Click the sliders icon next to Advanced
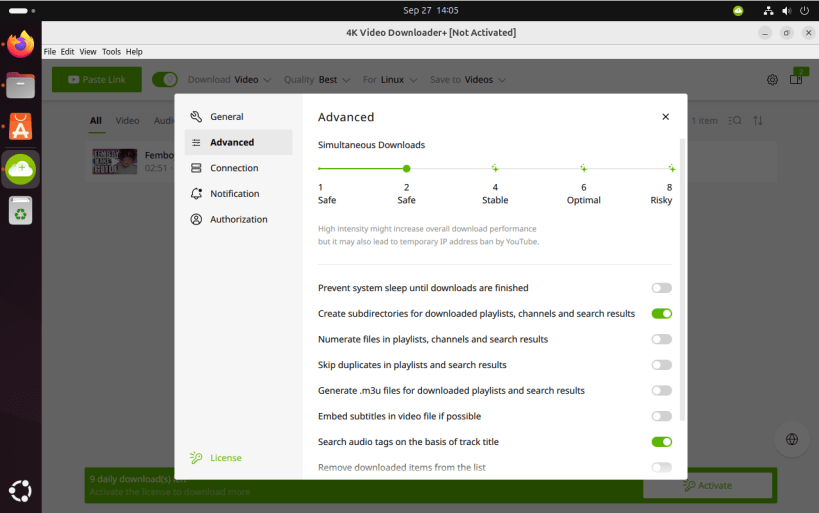This screenshot has width=819, height=513. [x=196, y=143]
